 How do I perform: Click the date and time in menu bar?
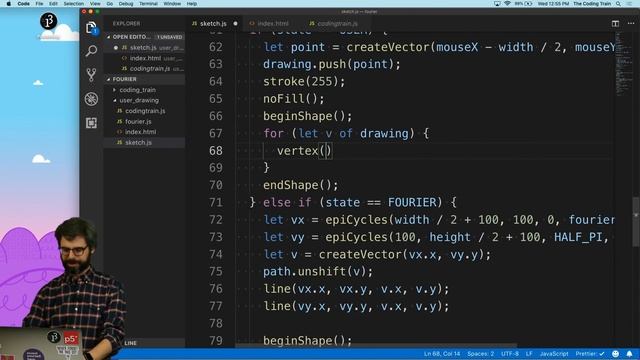tap(553, 4)
